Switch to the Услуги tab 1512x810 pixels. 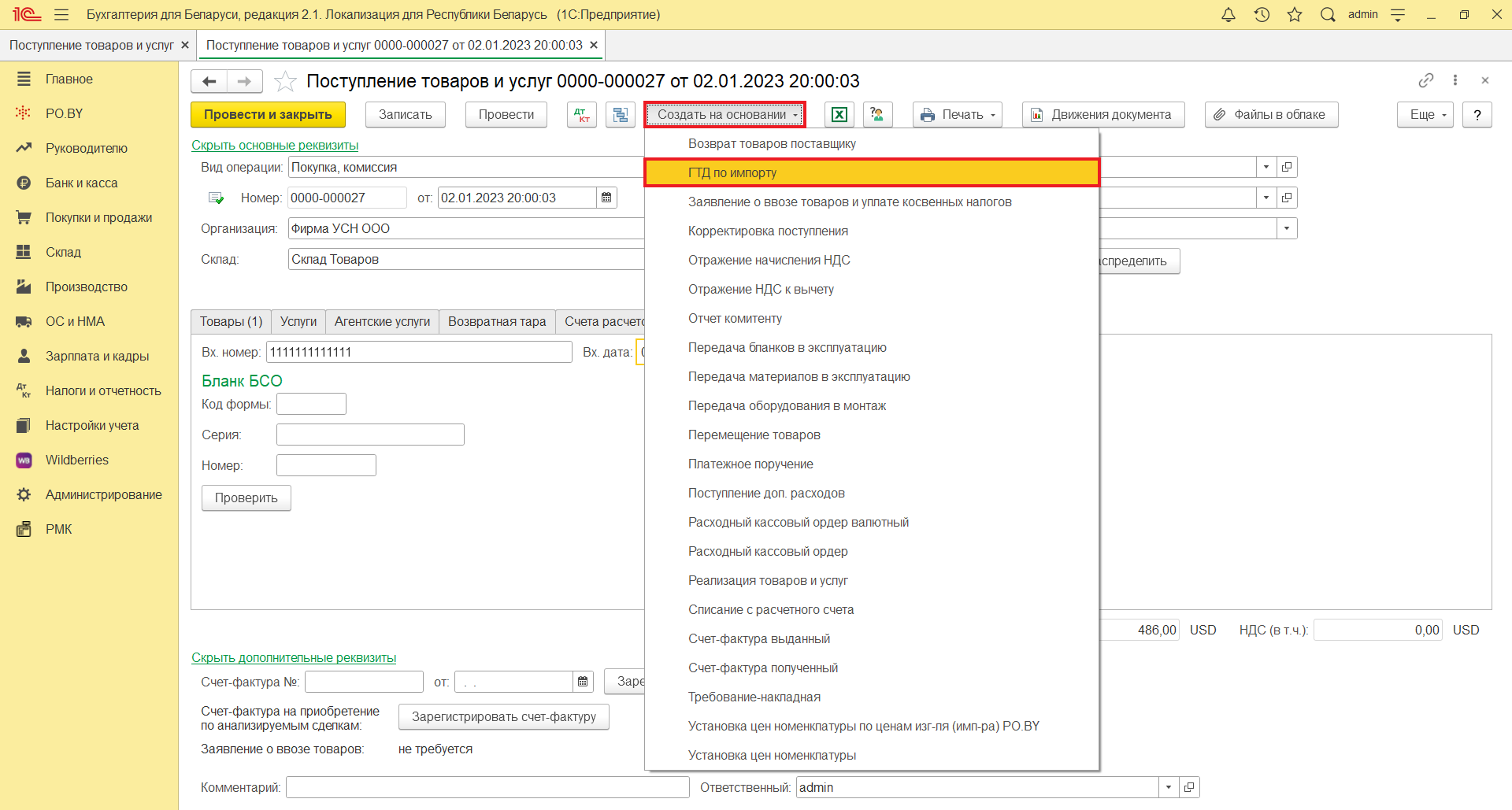point(298,321)
